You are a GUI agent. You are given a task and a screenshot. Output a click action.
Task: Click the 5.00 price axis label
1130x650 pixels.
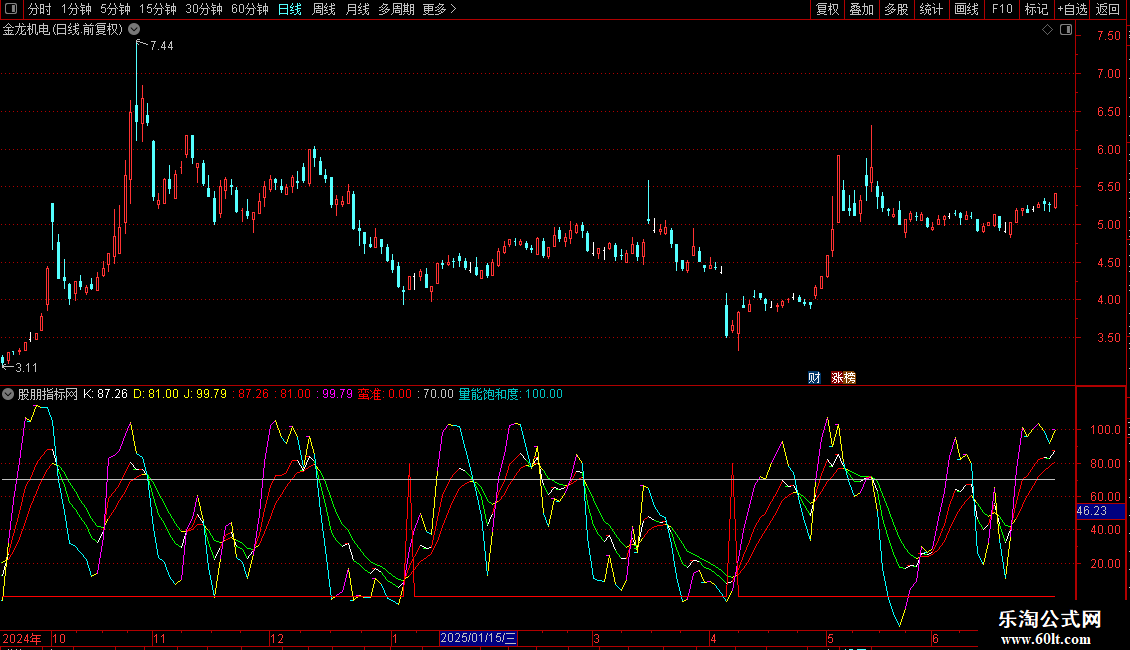coord(1108,225)
